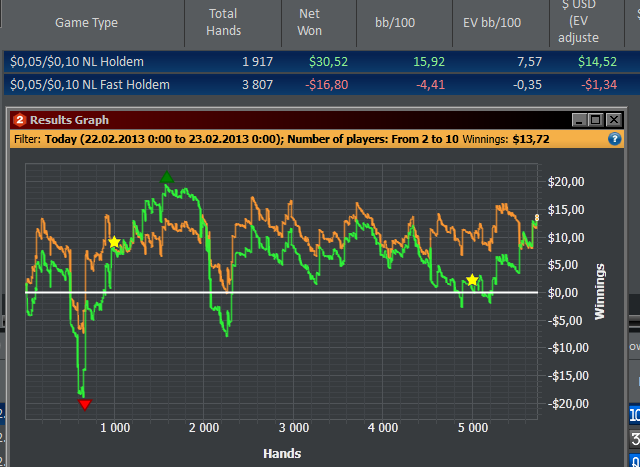Click the green triangle peak marker

tap(167, 178)
